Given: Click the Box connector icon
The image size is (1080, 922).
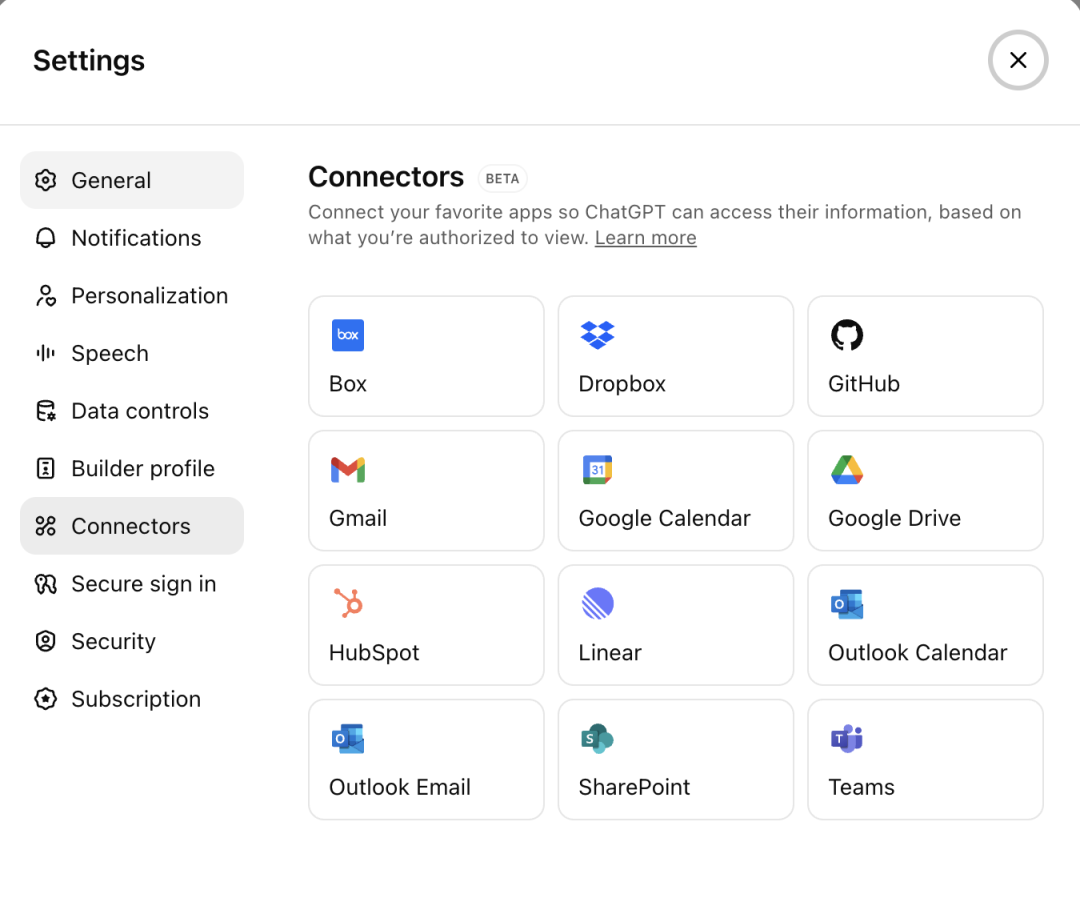Looking at the screenshot, I should point(348,335).
